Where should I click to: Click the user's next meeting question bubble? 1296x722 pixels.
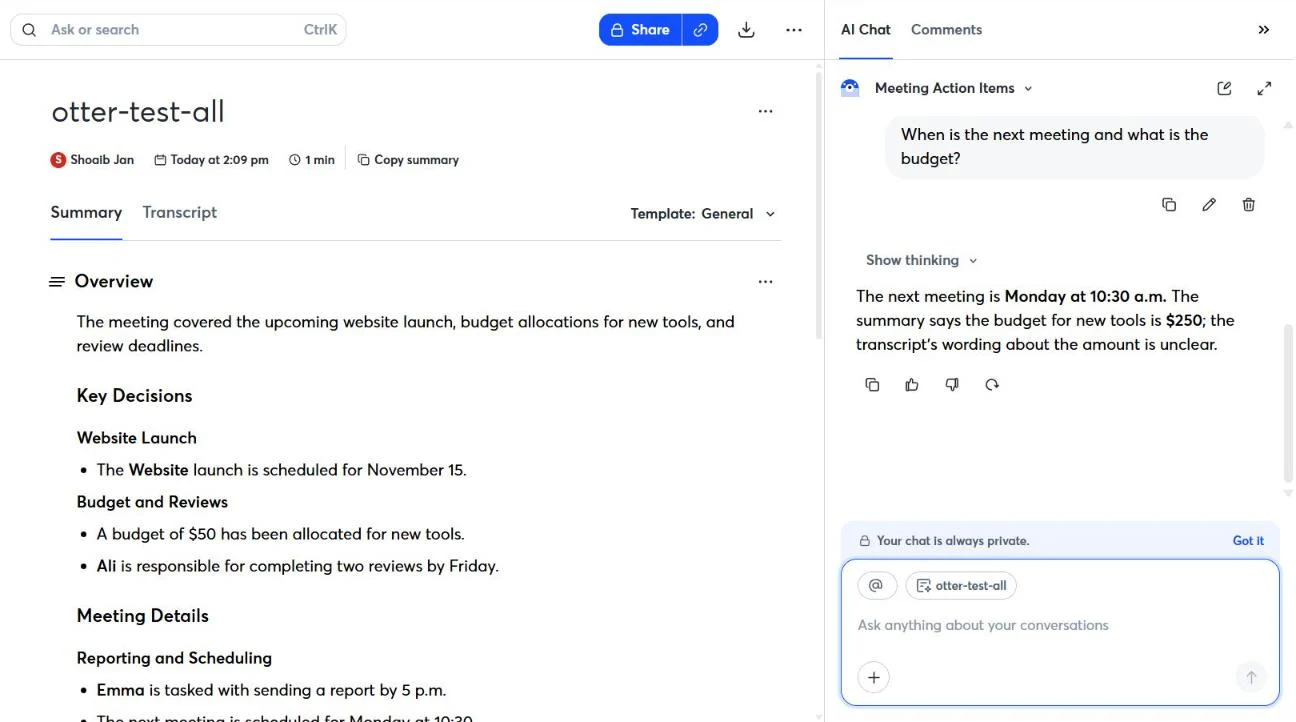point(1075,147)
